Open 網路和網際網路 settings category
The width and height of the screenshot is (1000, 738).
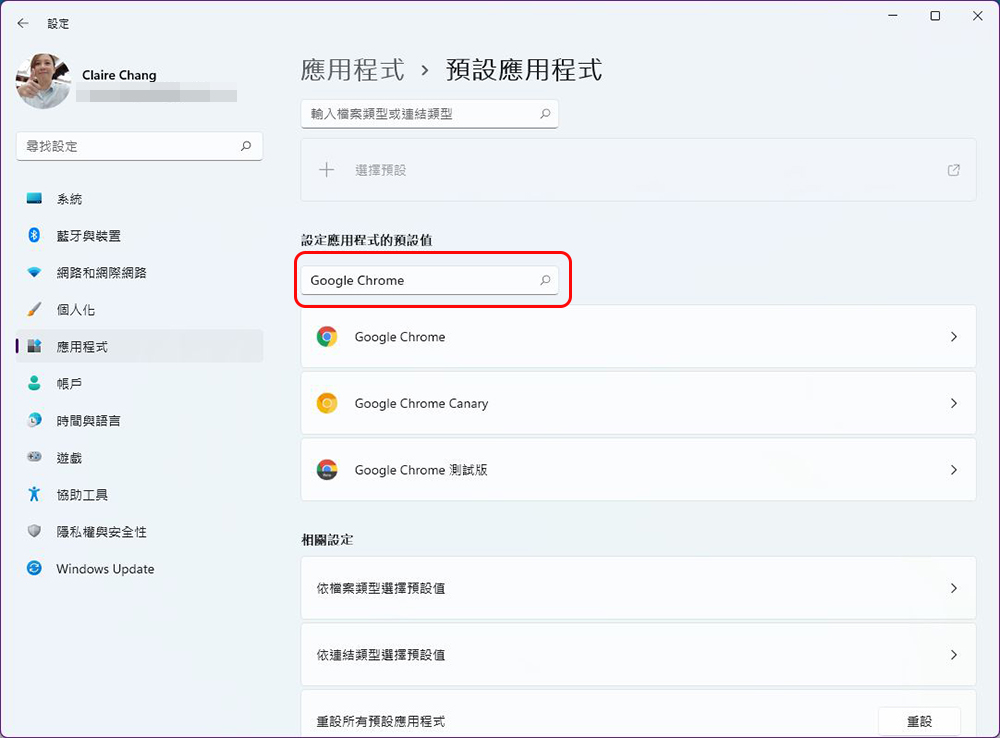(x=139, y=273)
